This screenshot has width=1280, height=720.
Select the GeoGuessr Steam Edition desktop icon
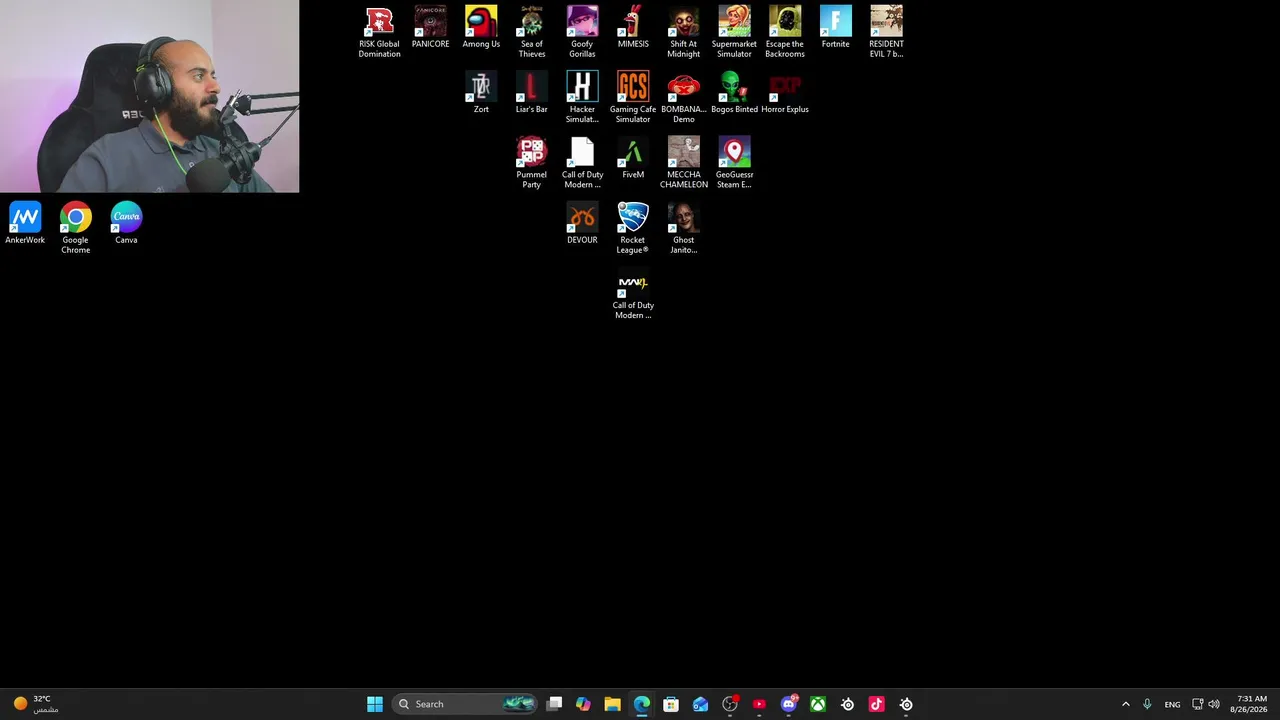(734, 163)
